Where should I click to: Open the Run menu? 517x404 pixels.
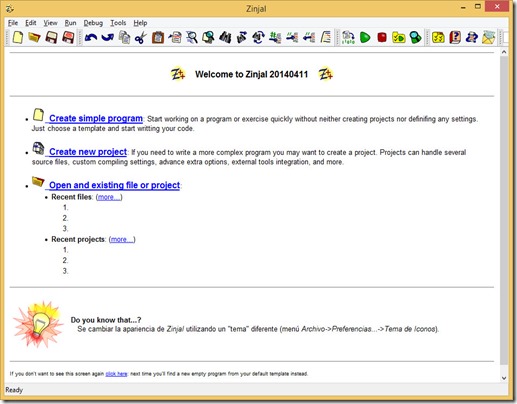pyautogui.click(x=70, y=23)
